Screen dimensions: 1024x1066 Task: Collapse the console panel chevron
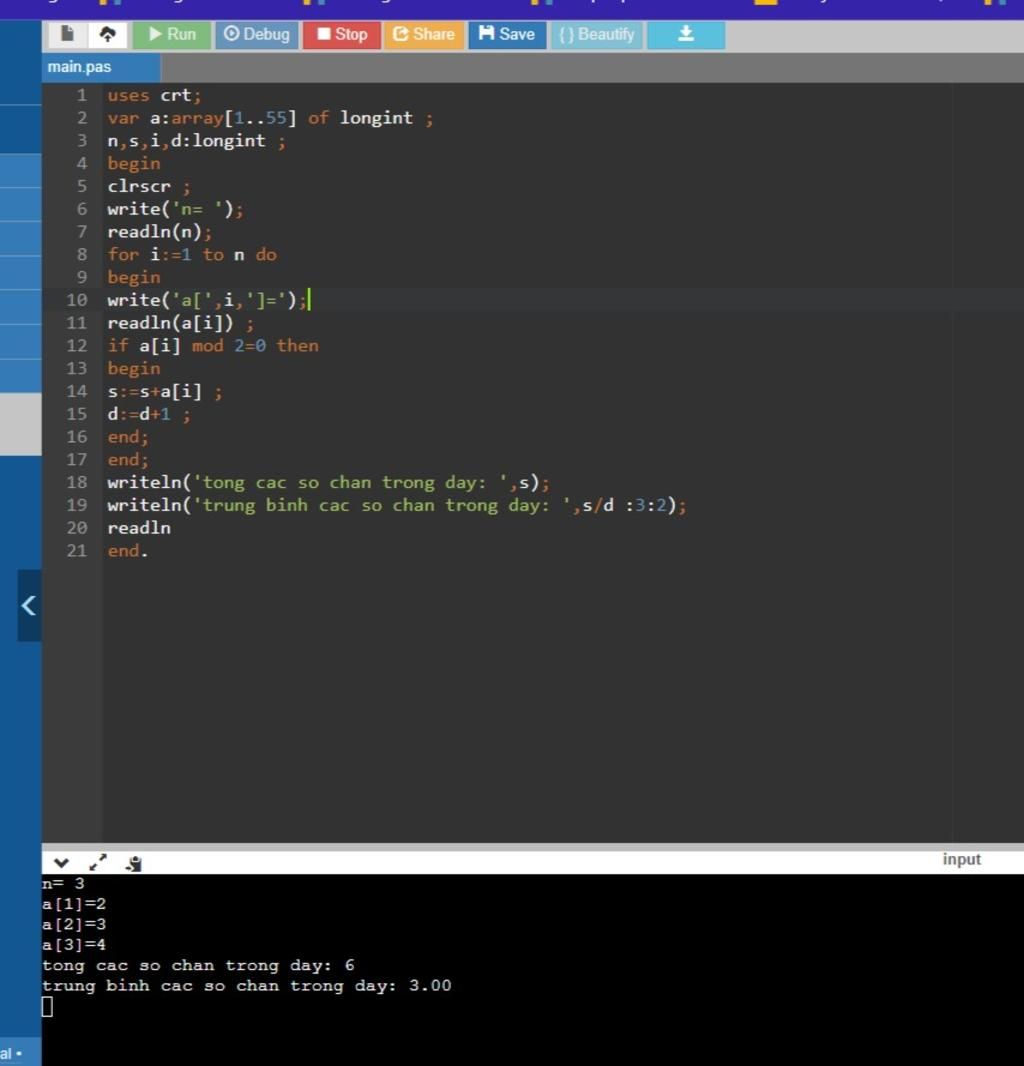click(61, 863)
